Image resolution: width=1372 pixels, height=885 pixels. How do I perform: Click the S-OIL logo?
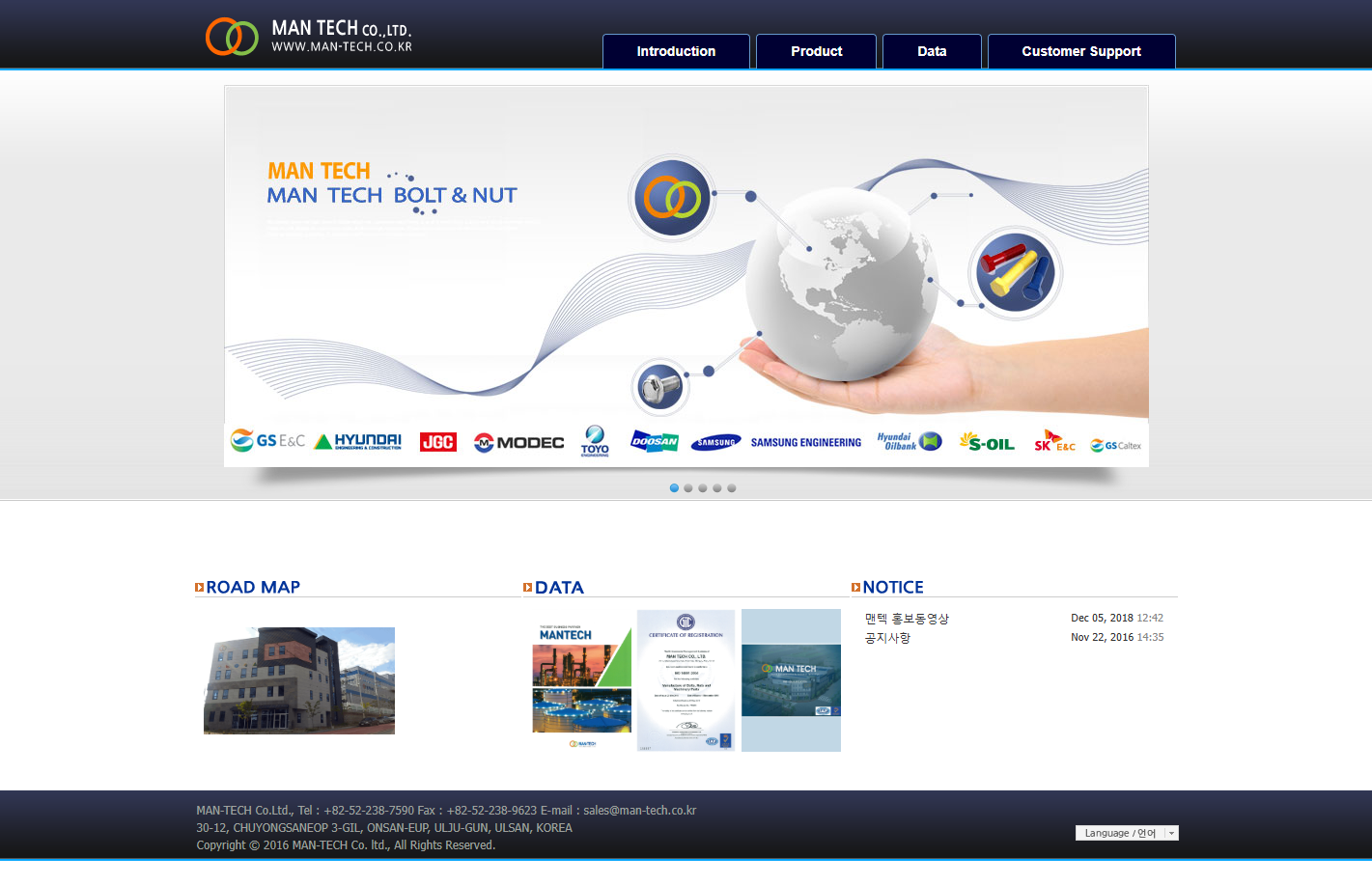pyautogui.click(x=987, y=442)
